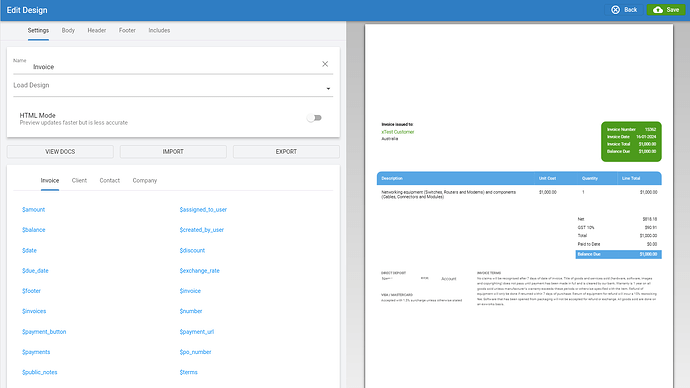690x388 pixels.
Task: Click the $exchange_rate variable link
Action: 199,271
